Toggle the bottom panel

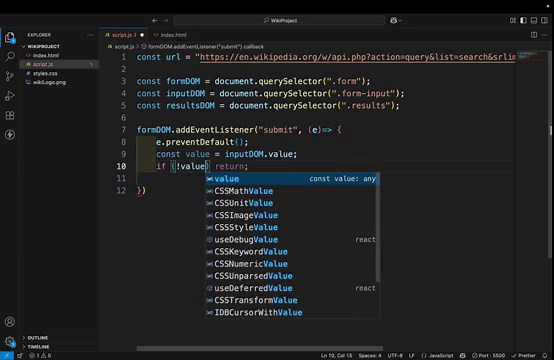[534, 20]
